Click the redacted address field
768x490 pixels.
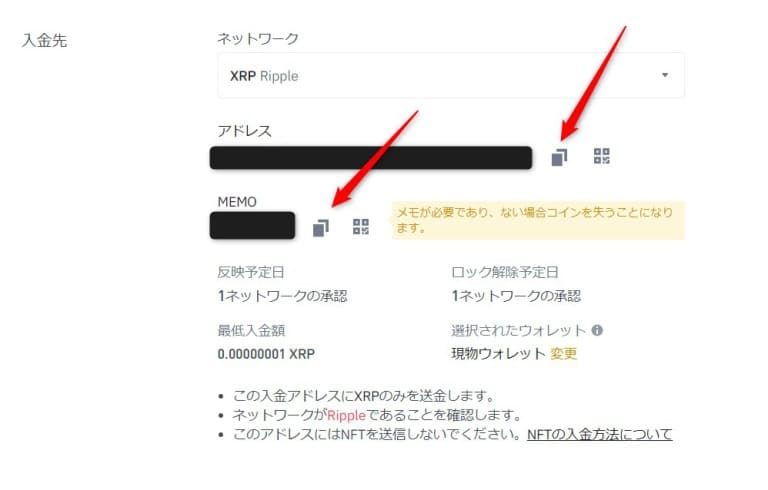click(x=371, y=158)
